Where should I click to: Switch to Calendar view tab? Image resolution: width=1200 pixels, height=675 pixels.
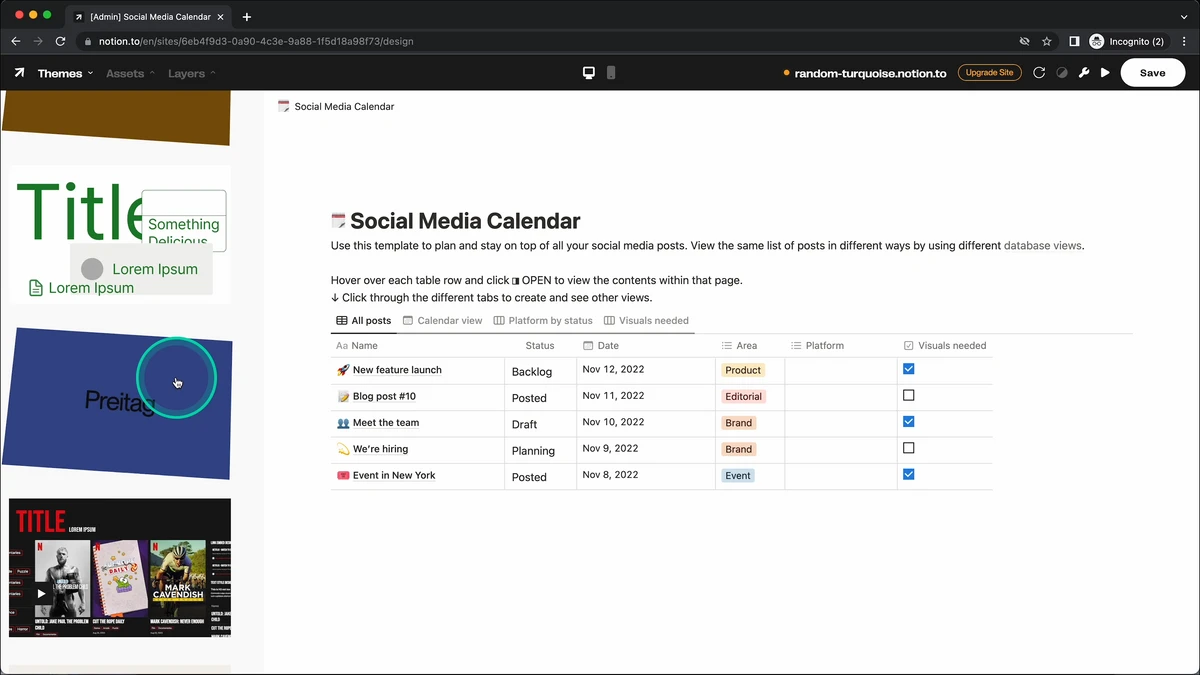pos(442,321)
